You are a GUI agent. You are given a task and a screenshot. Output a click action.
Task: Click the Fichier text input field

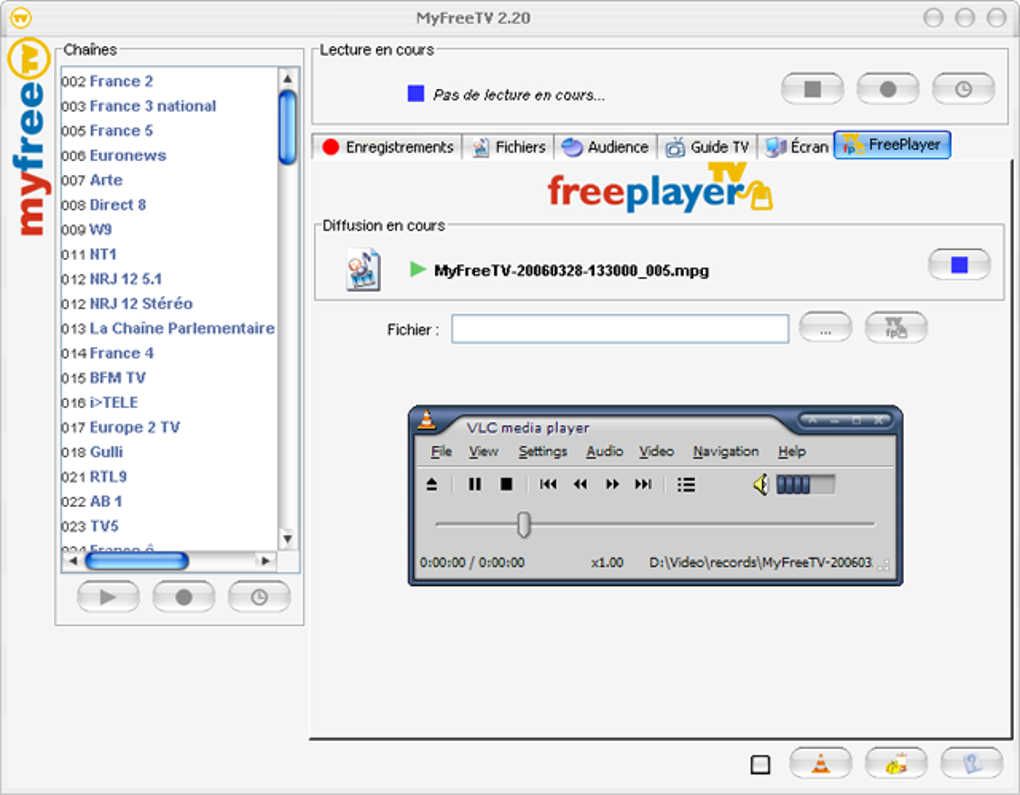(621, 329)
